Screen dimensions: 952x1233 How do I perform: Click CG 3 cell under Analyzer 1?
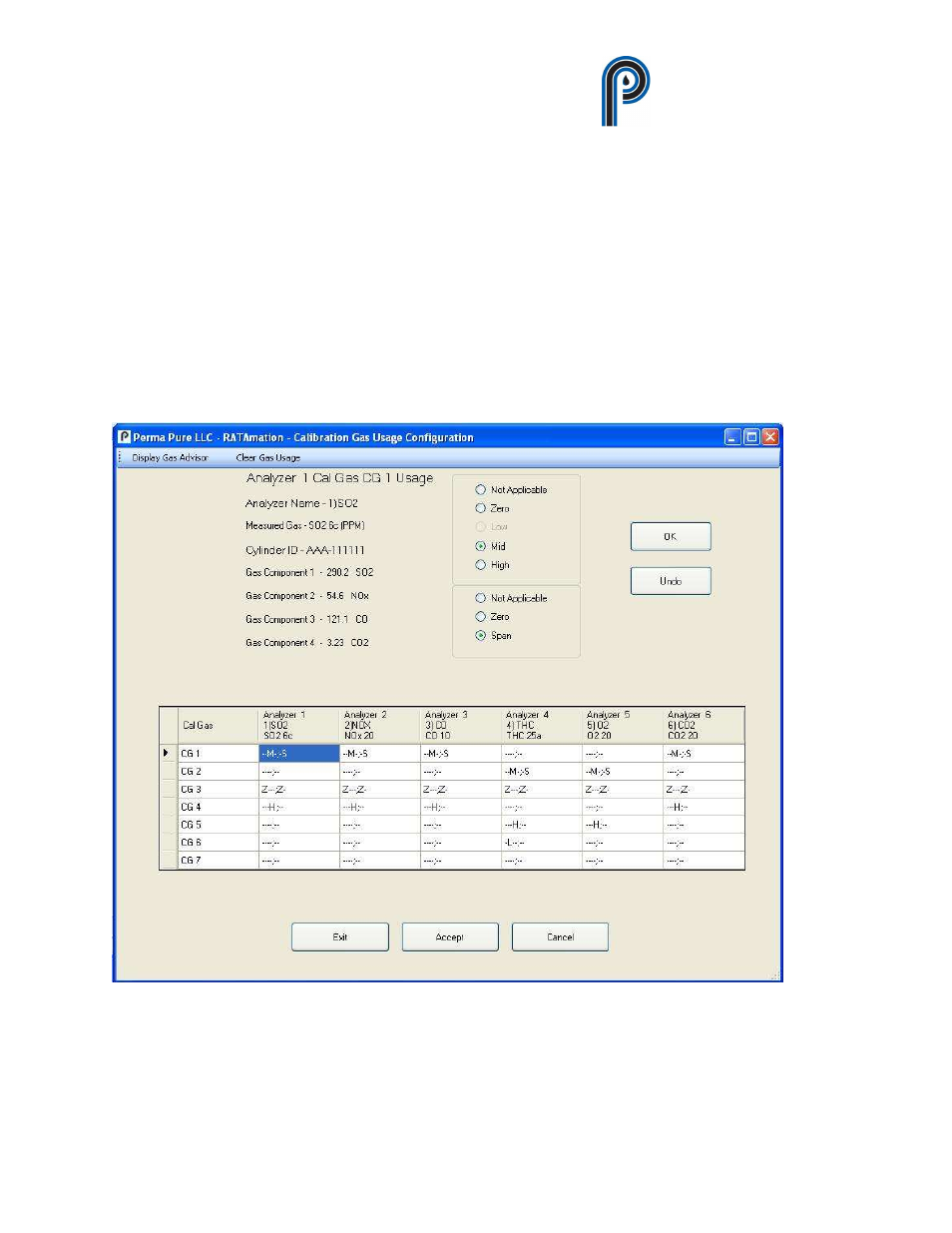pos(299,789)
